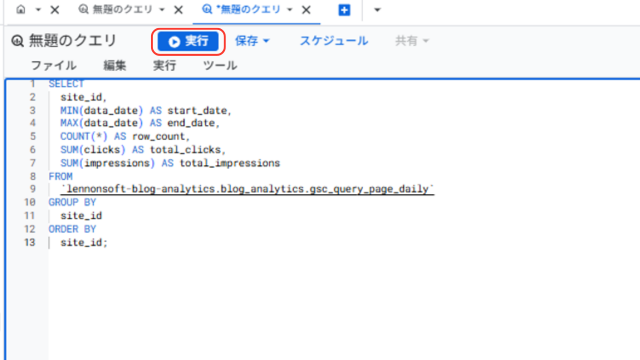
Task: Click the 'SUM(clicks) AS total_clicks' line
Action: 143,150
